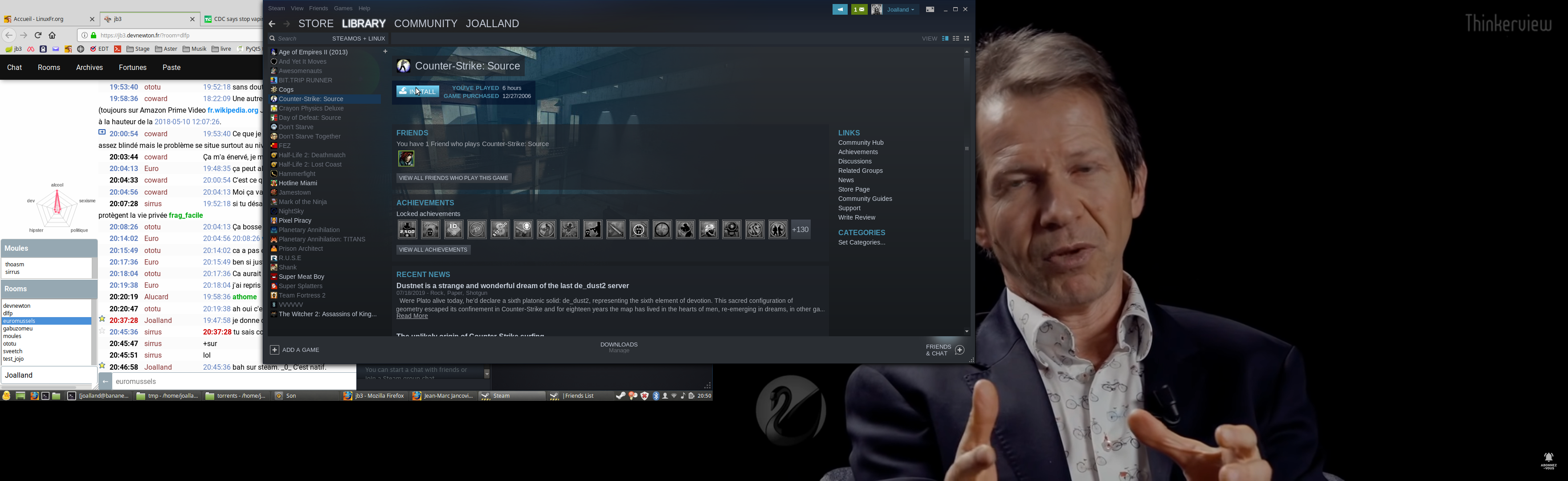Image resolution: width=1568 pixels, height=481 pixels.
Task: Click Add a Game plus icon
Action: click(274, 350)
